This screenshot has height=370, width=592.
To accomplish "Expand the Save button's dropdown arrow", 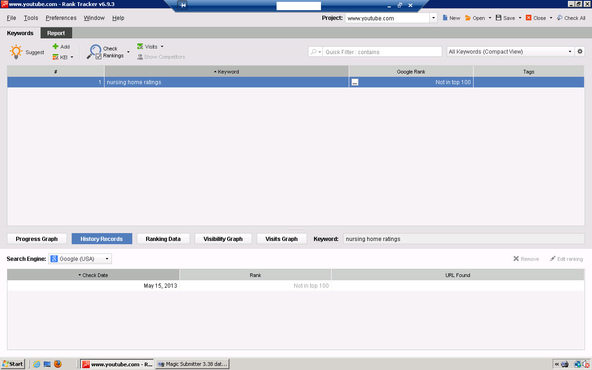I will (x=520, y=18).
